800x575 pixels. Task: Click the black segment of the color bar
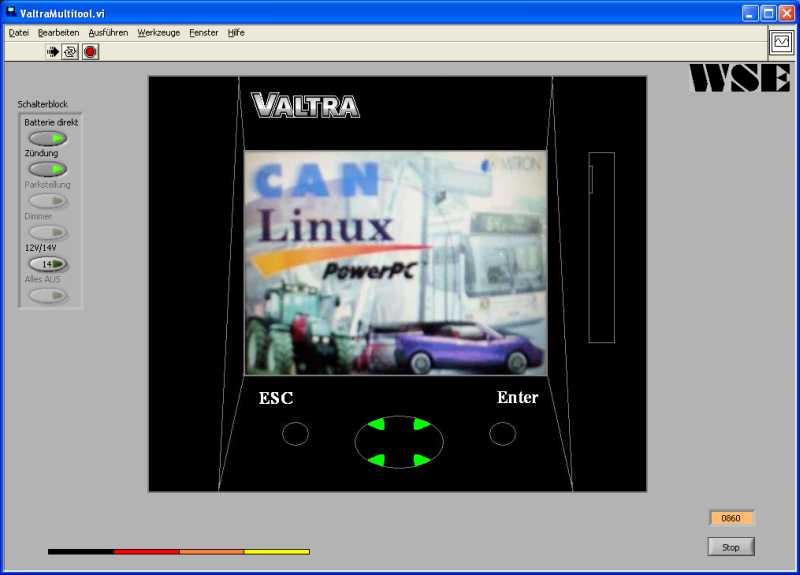click(x=81, y=552)
